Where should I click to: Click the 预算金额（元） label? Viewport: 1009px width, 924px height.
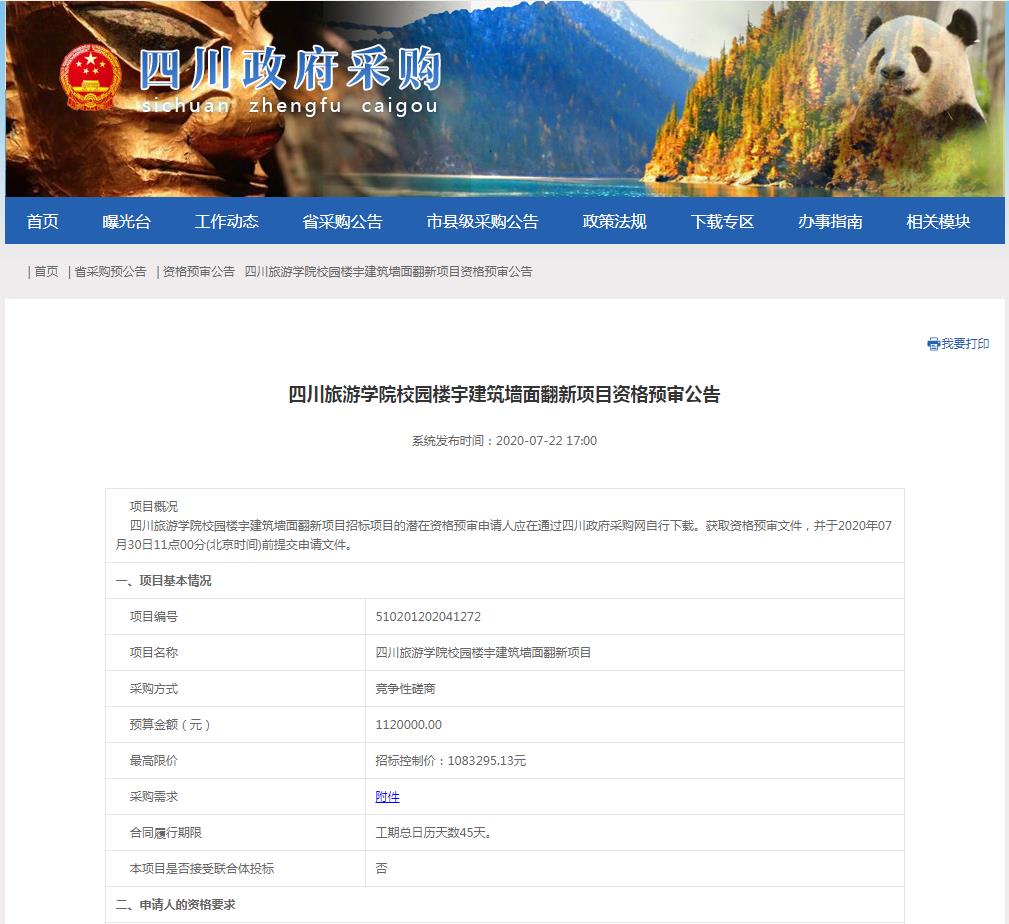click(x=170, y=725)
